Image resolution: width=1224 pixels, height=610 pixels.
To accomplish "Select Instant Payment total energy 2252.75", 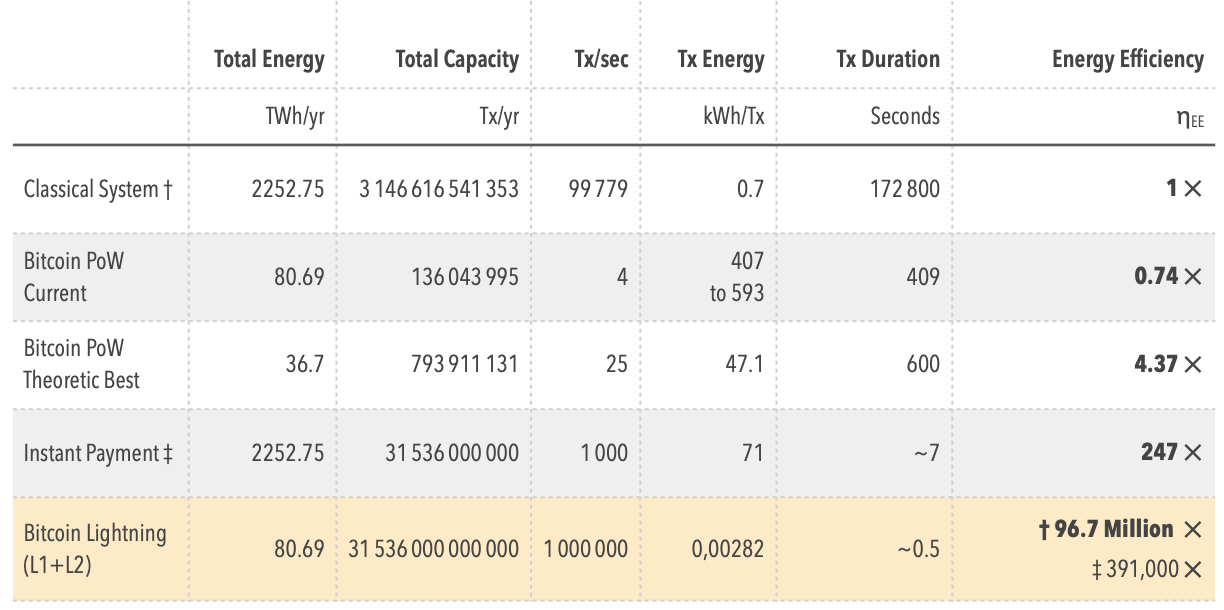I will [288, 453].
